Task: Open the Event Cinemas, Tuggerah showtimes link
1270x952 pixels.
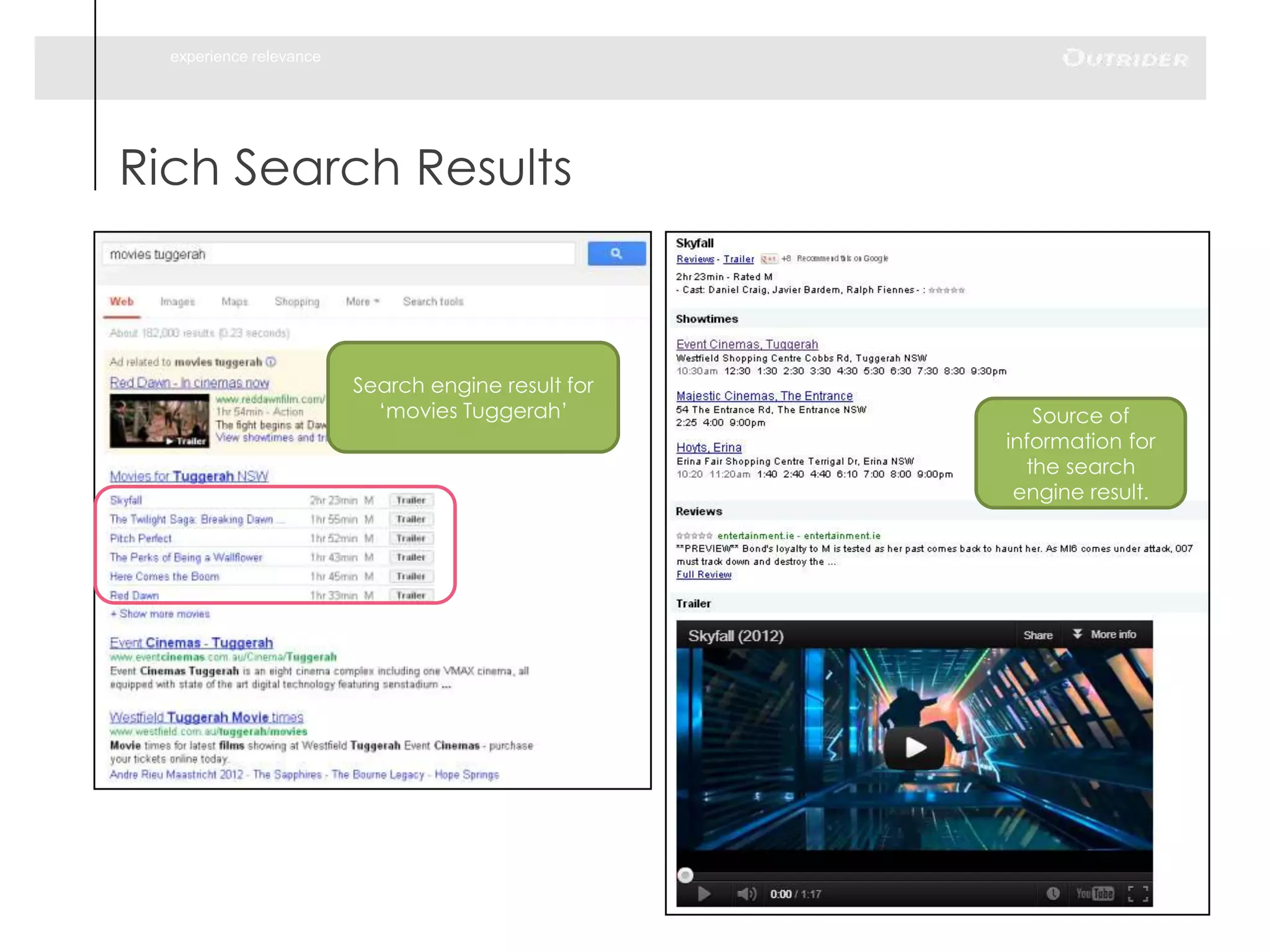Action: [x=747, y=344]
